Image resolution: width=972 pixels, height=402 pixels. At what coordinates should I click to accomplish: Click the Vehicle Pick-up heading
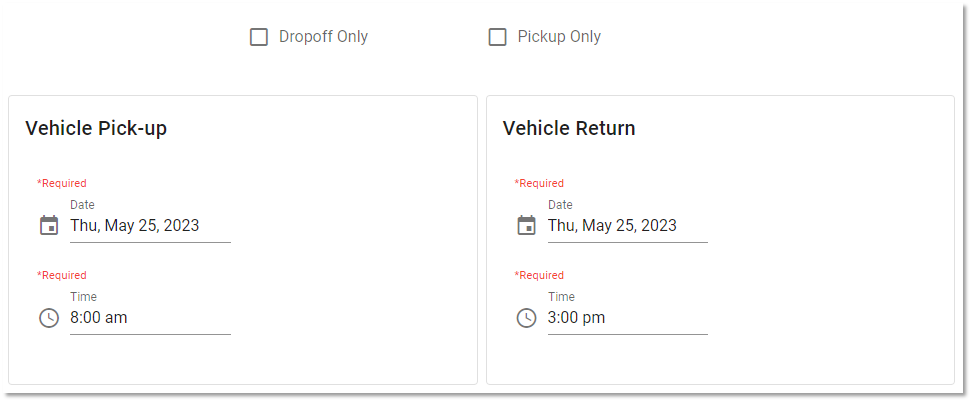coord(96,128)
